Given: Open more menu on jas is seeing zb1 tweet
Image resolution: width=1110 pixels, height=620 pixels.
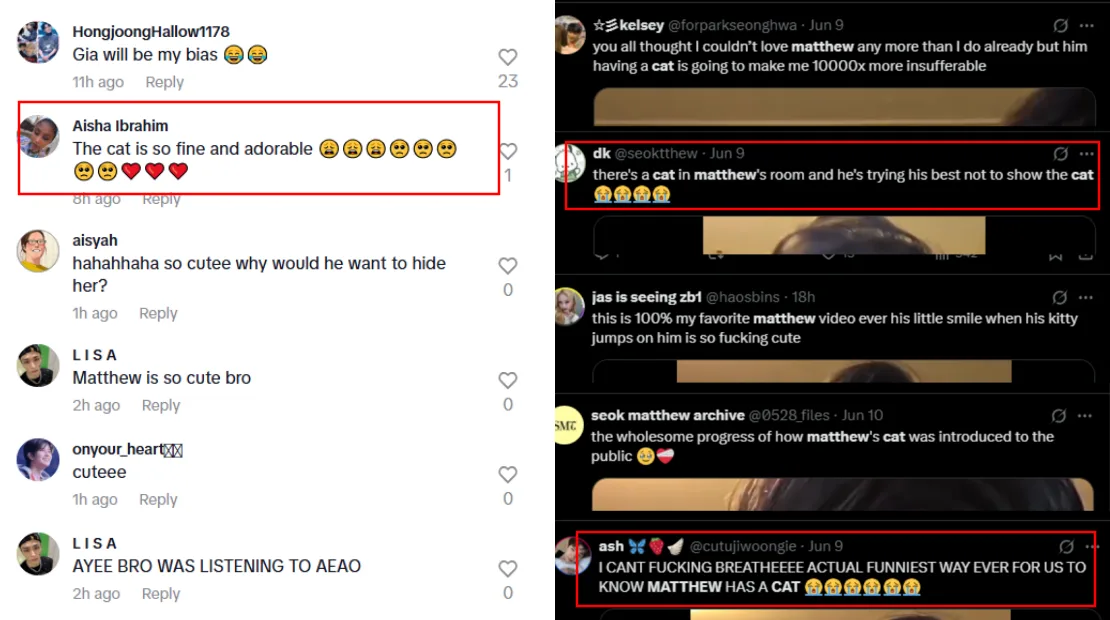Looking at the screenshot, I should click(x=1086, y=297).
